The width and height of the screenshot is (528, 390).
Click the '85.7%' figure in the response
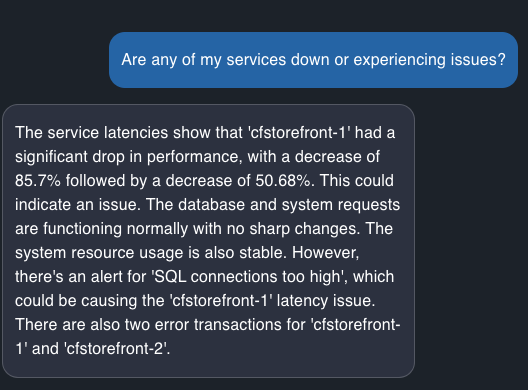point(38,181)
